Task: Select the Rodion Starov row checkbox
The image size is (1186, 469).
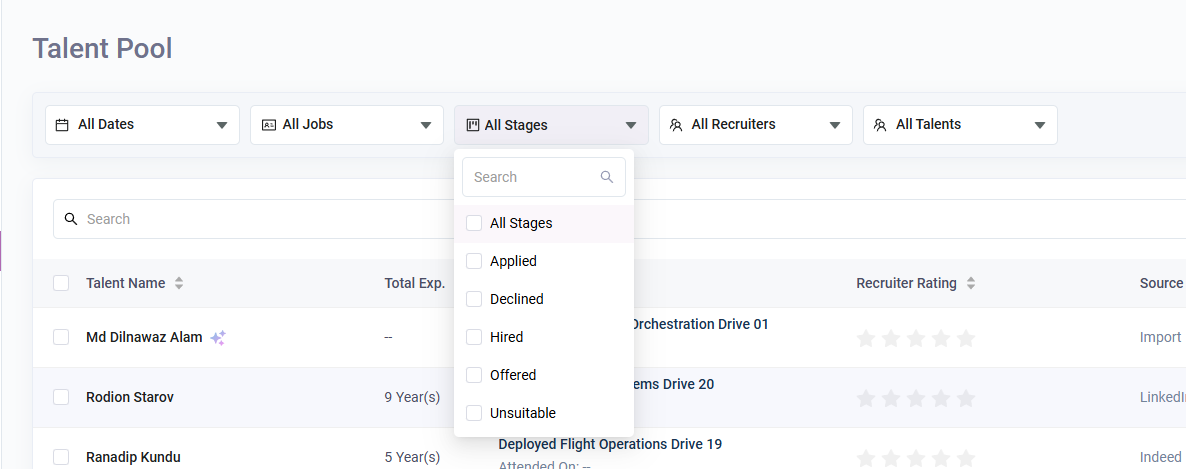Action: [61, 397]
